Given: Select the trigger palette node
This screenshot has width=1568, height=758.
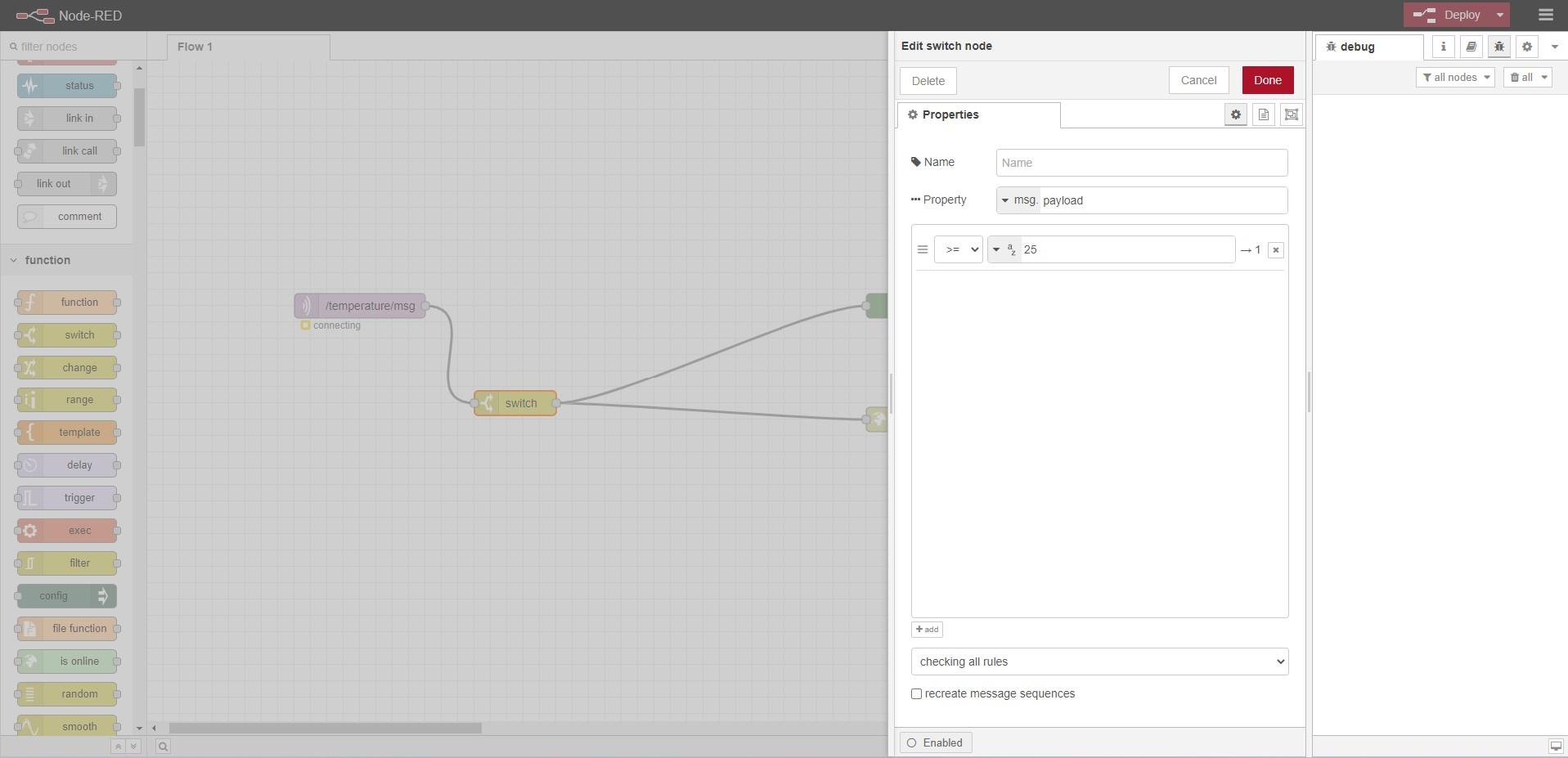Looking at the screenshot, I should [67, 498].
